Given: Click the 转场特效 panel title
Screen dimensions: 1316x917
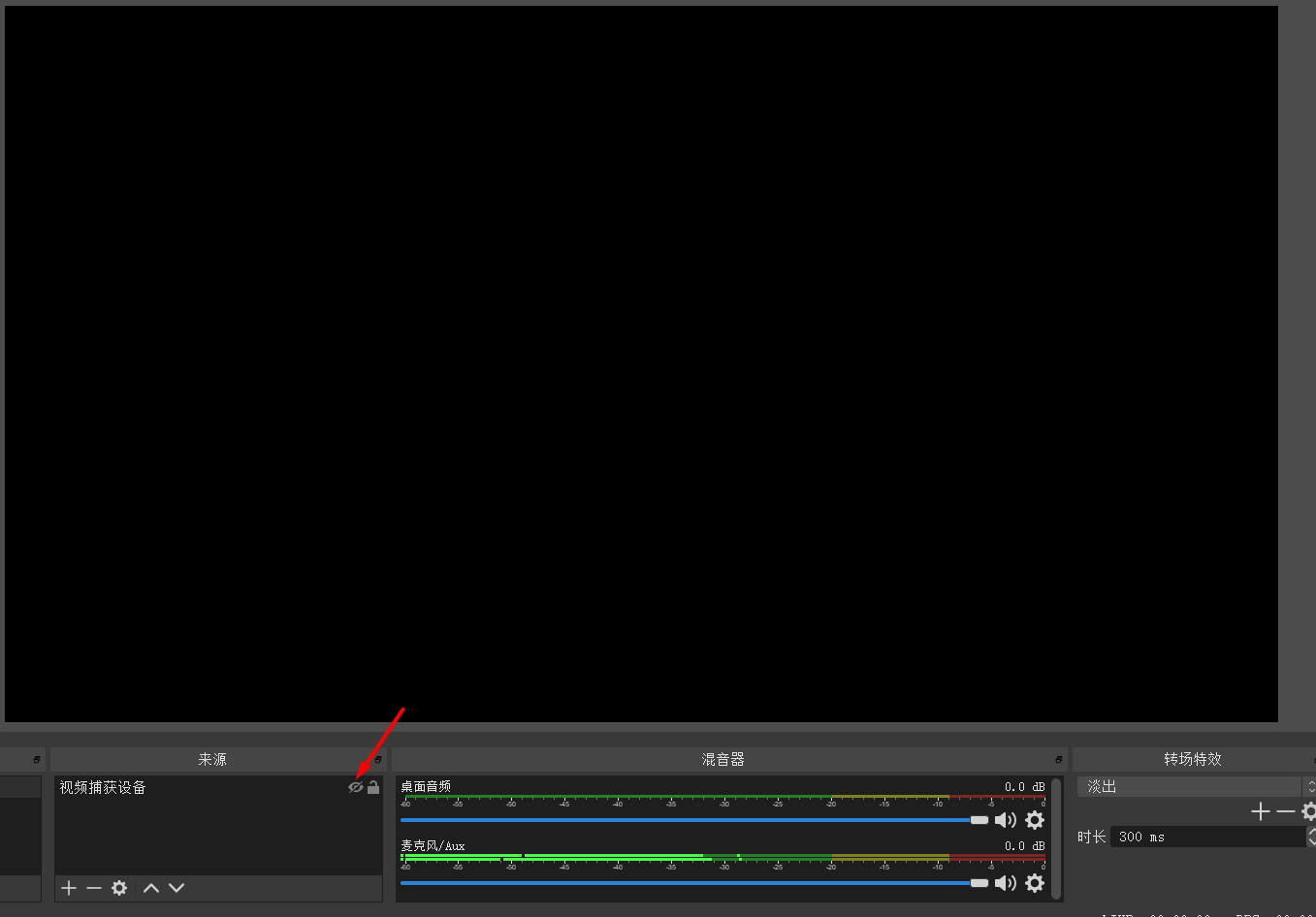Looking at the screenshot, I should tap(1193, 759).
